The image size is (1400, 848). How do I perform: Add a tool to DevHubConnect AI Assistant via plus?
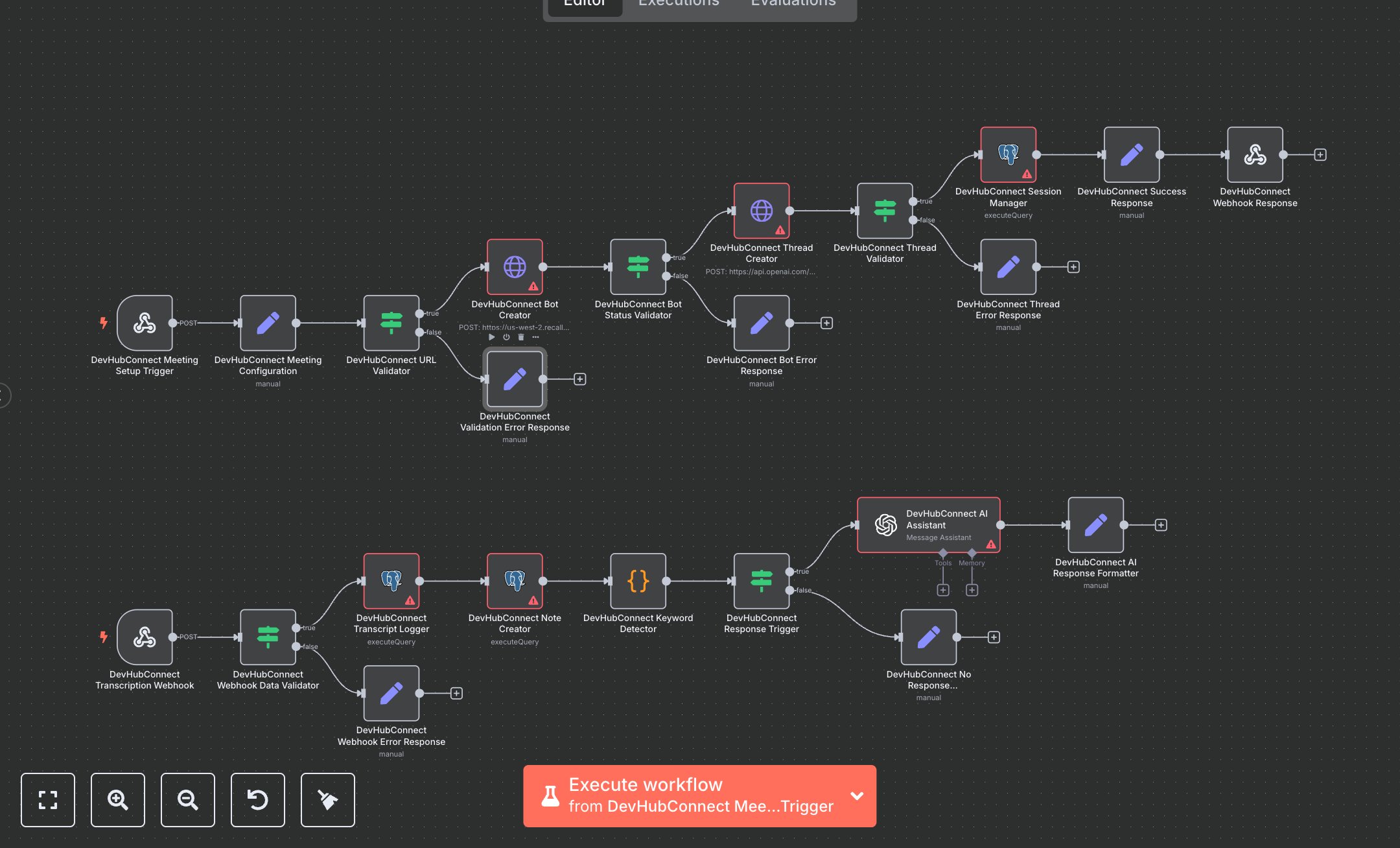click(943, 589)
